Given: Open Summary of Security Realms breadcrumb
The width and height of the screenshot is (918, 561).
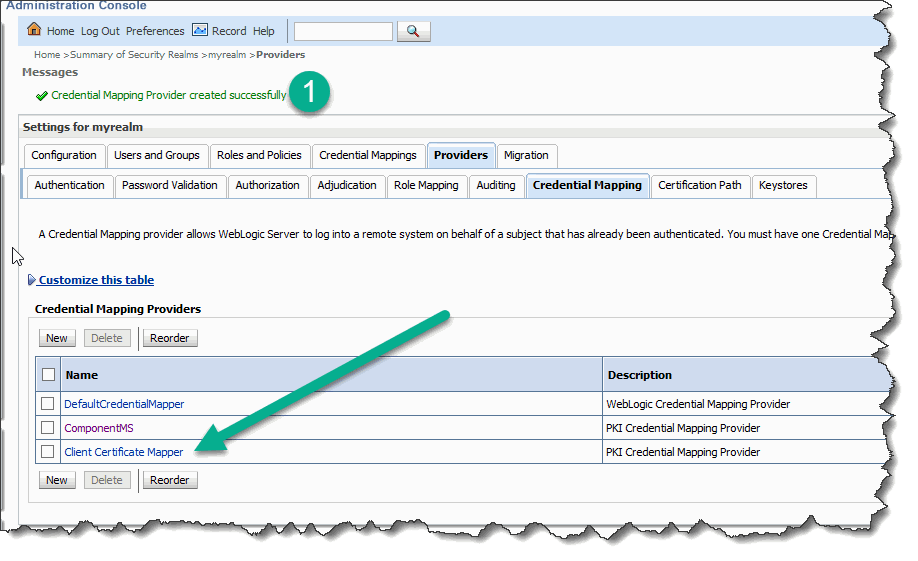Looking at the screenshot, I should tap(134, 54).
